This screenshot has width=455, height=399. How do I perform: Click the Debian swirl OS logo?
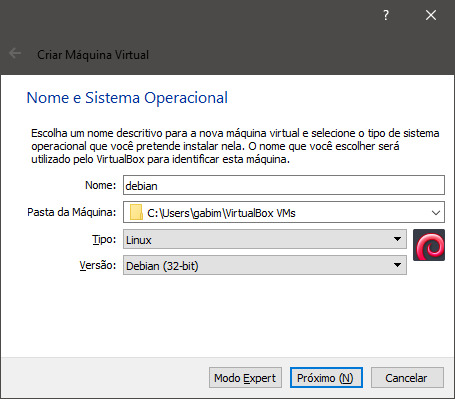[x=429, y=245]
